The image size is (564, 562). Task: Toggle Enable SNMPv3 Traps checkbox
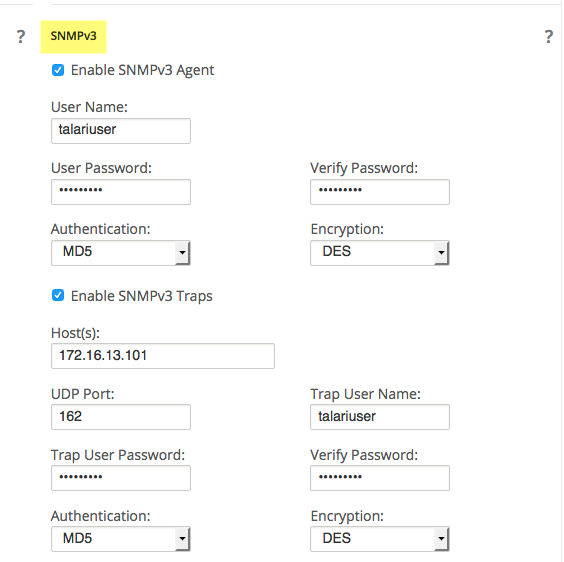tap(58, 295)
